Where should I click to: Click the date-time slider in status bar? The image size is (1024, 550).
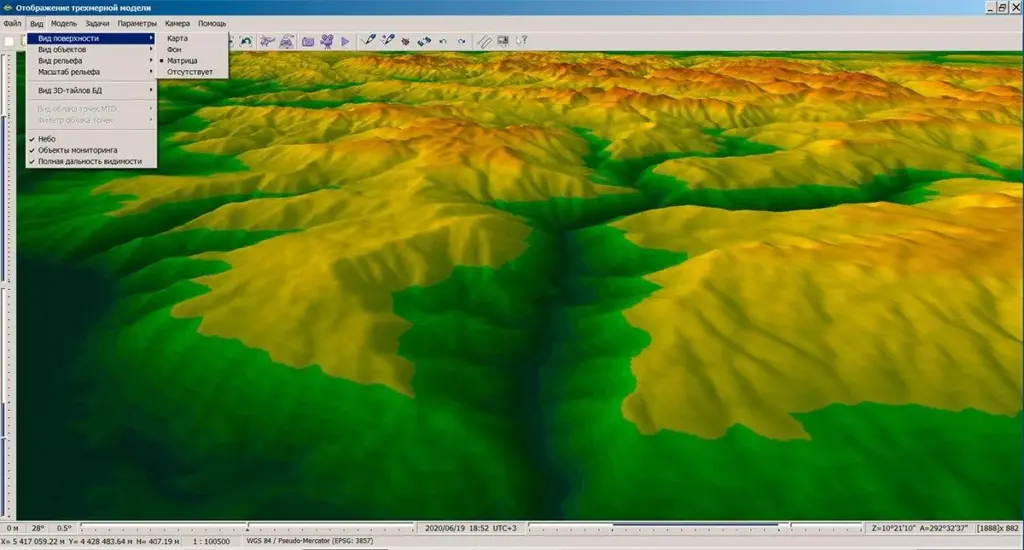250,527
